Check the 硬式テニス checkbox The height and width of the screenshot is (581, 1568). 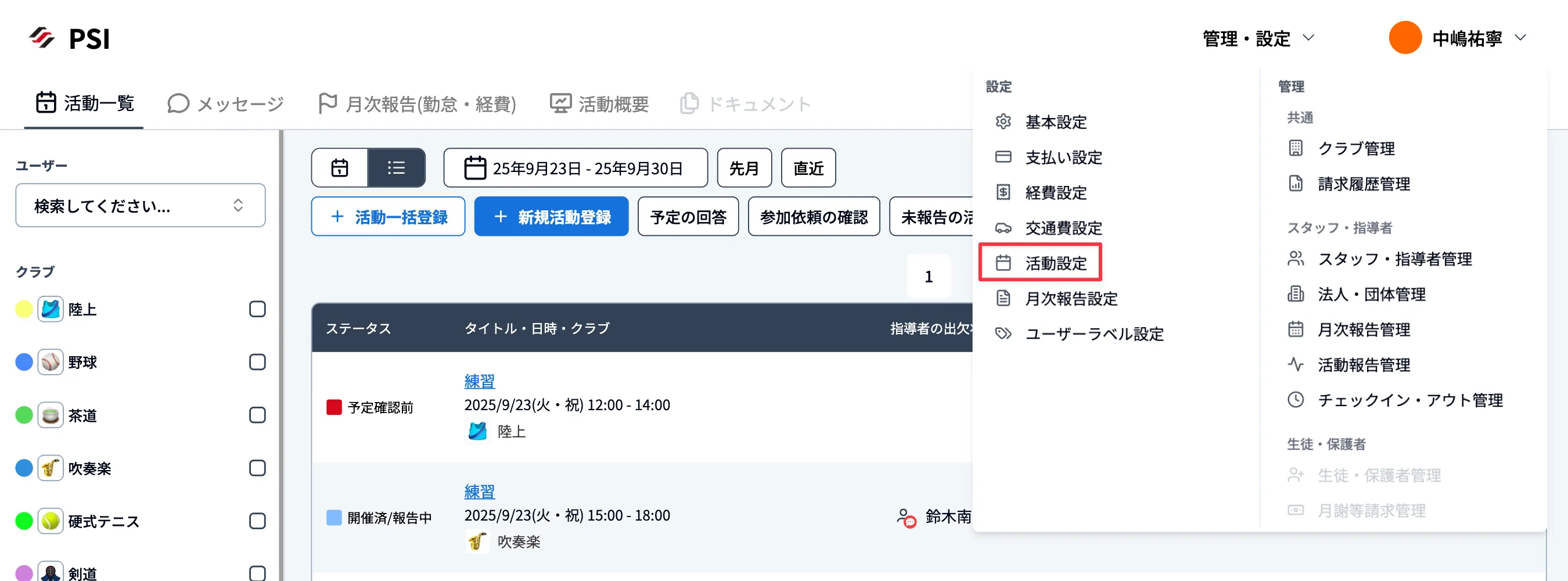257,521
